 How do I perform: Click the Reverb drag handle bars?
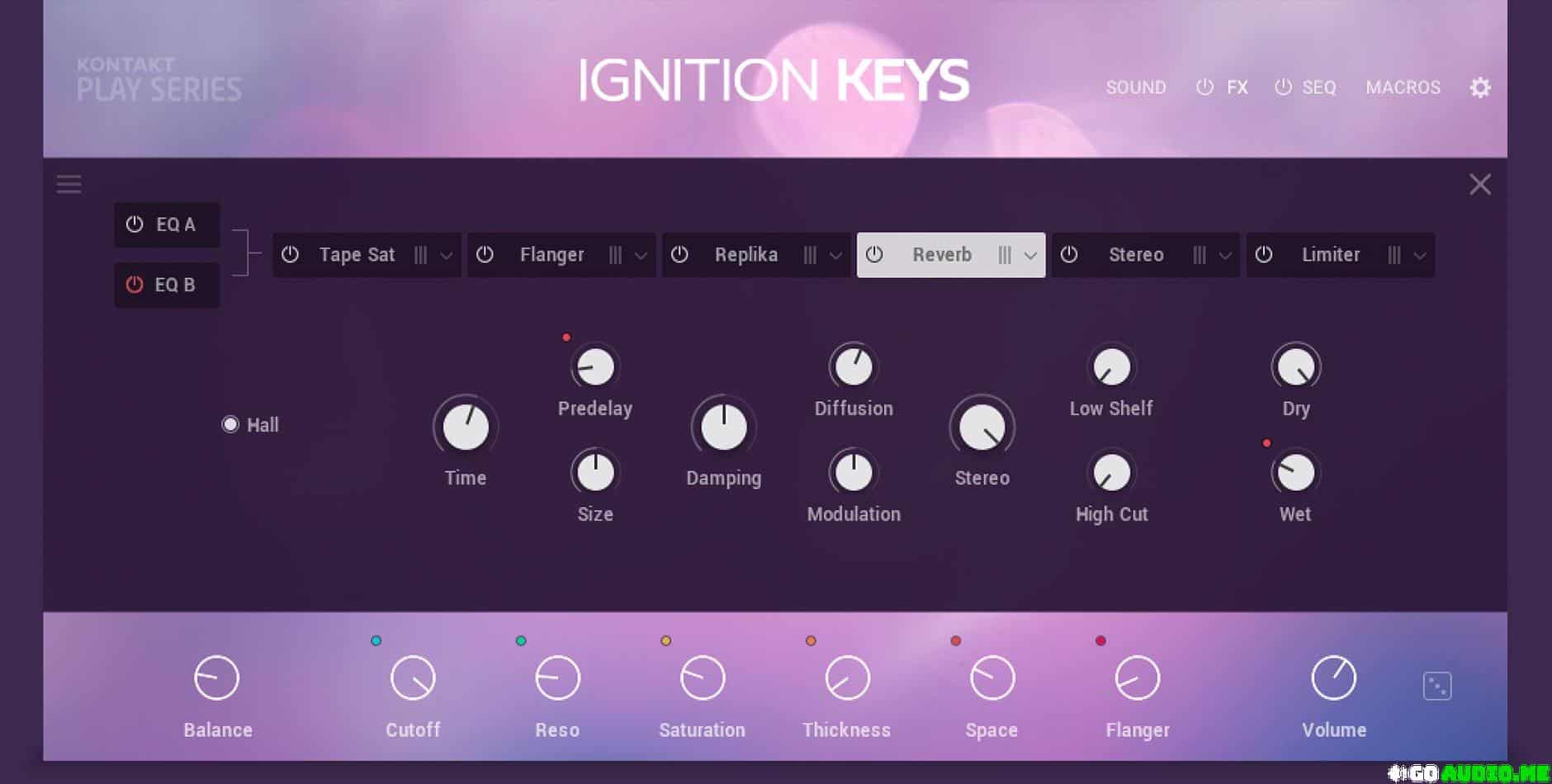pyautogui.click(x=1005, y=255)
